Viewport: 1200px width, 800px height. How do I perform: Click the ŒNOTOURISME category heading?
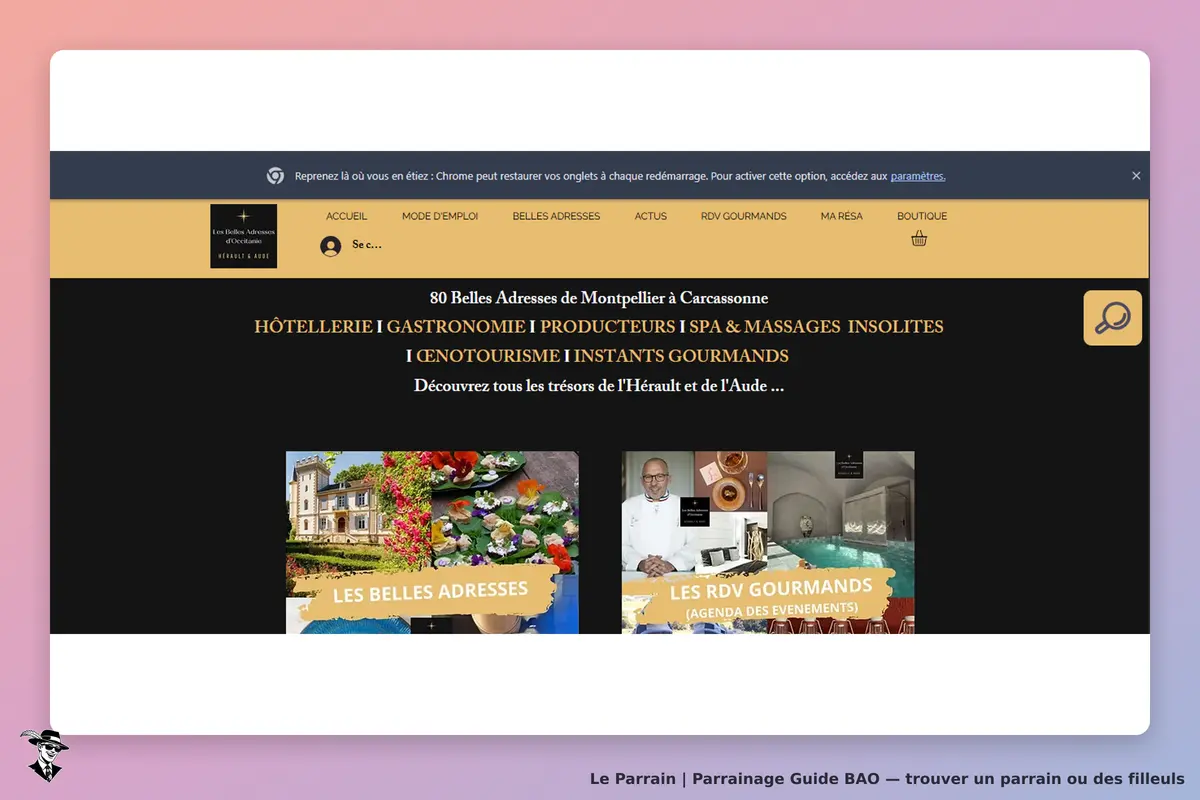coord(488,356)
